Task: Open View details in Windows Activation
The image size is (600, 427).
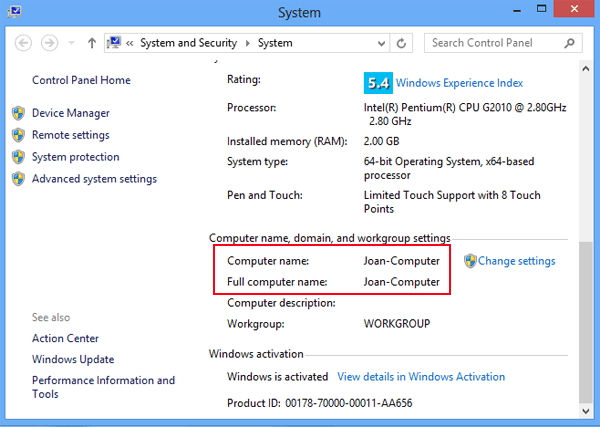Action: [x=421, y=377]
